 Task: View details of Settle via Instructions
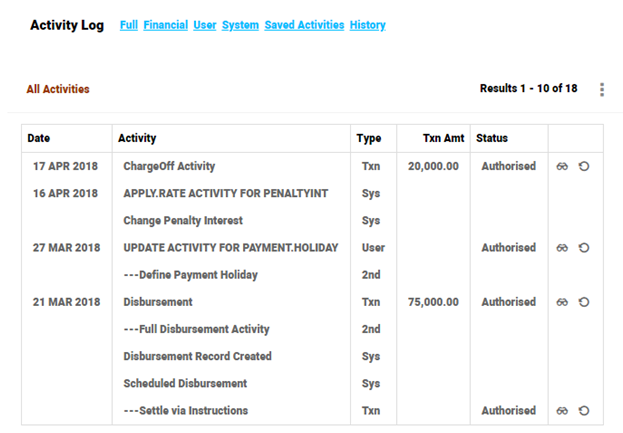pyautogui.click(x=563, y=410)
